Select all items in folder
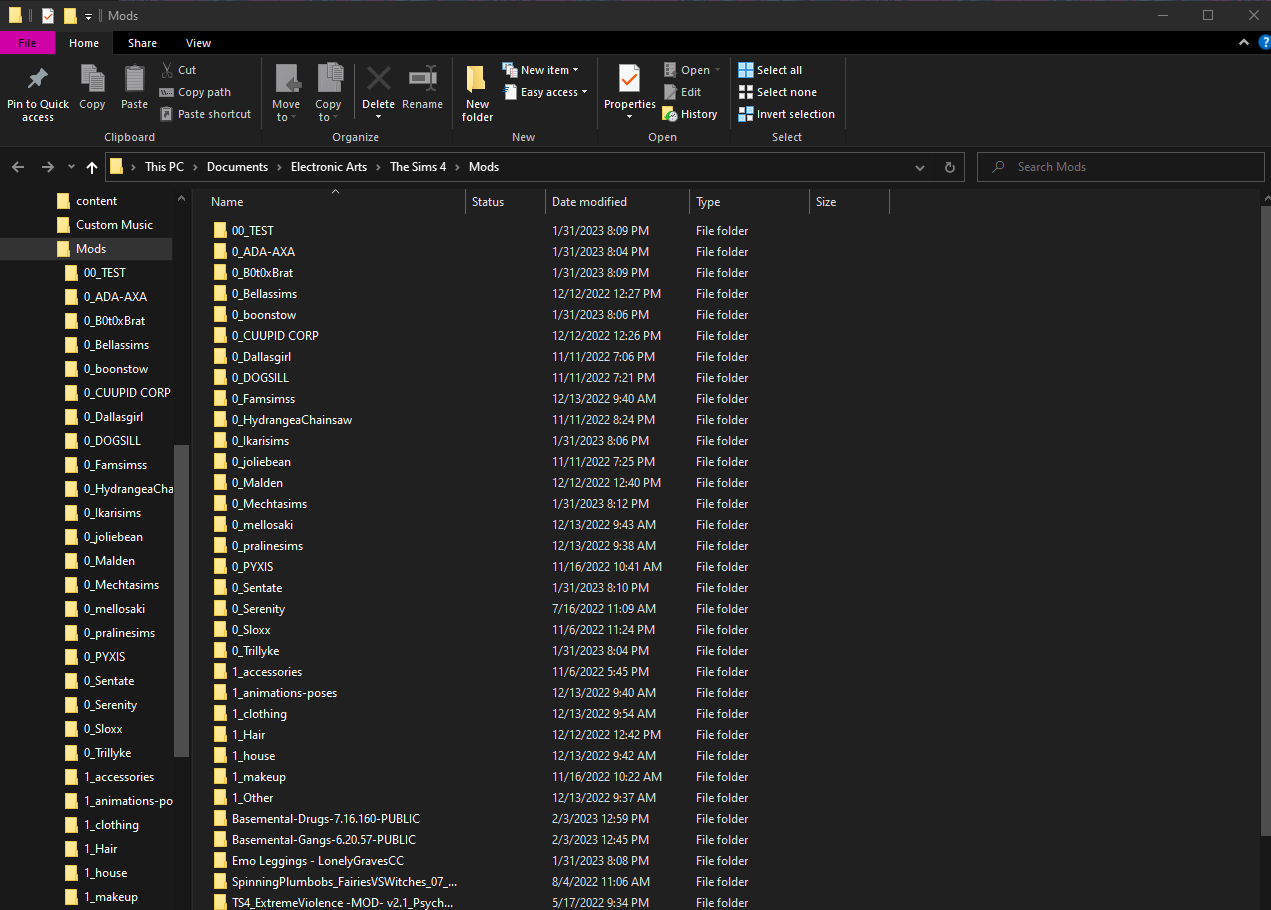This screenshot has height=910, width=1271. [770, 70]
